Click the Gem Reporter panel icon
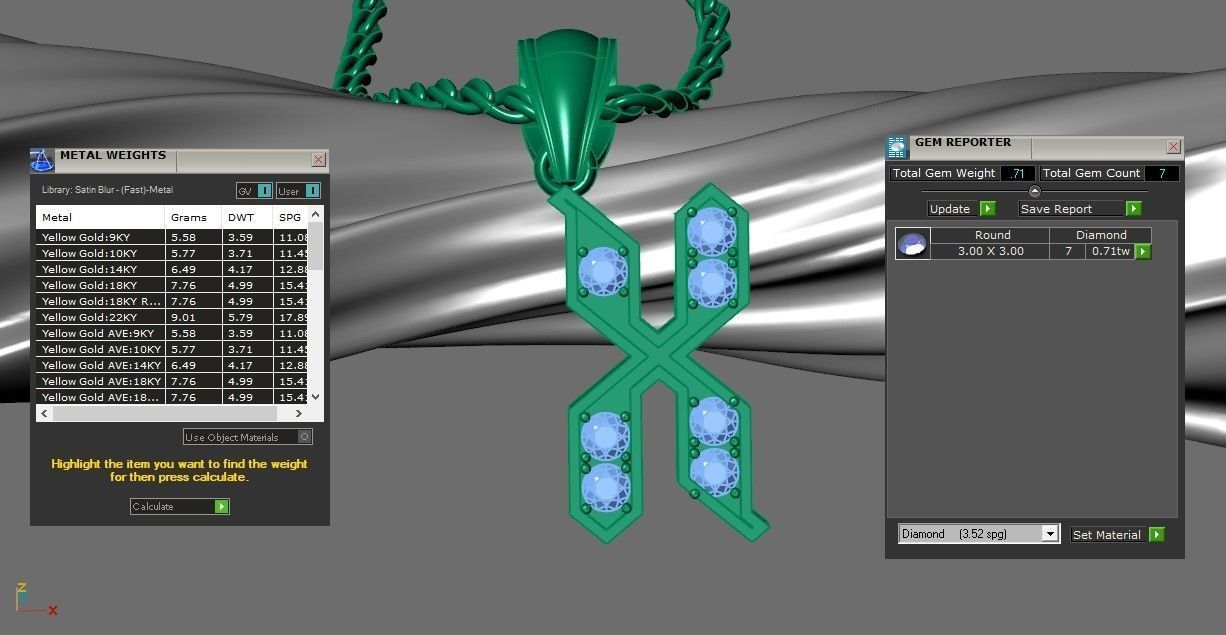This screenshot has width=1226, height=635. [897, 148]
